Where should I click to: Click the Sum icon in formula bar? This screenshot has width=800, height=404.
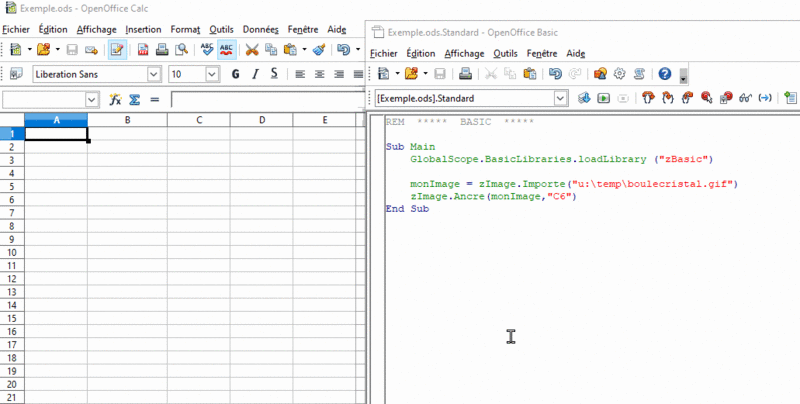pos(135,99)
